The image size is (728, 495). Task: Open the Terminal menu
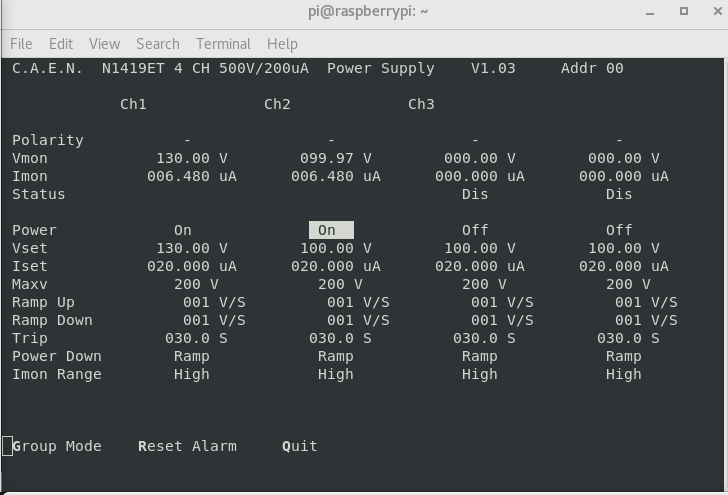click(223, 44)
